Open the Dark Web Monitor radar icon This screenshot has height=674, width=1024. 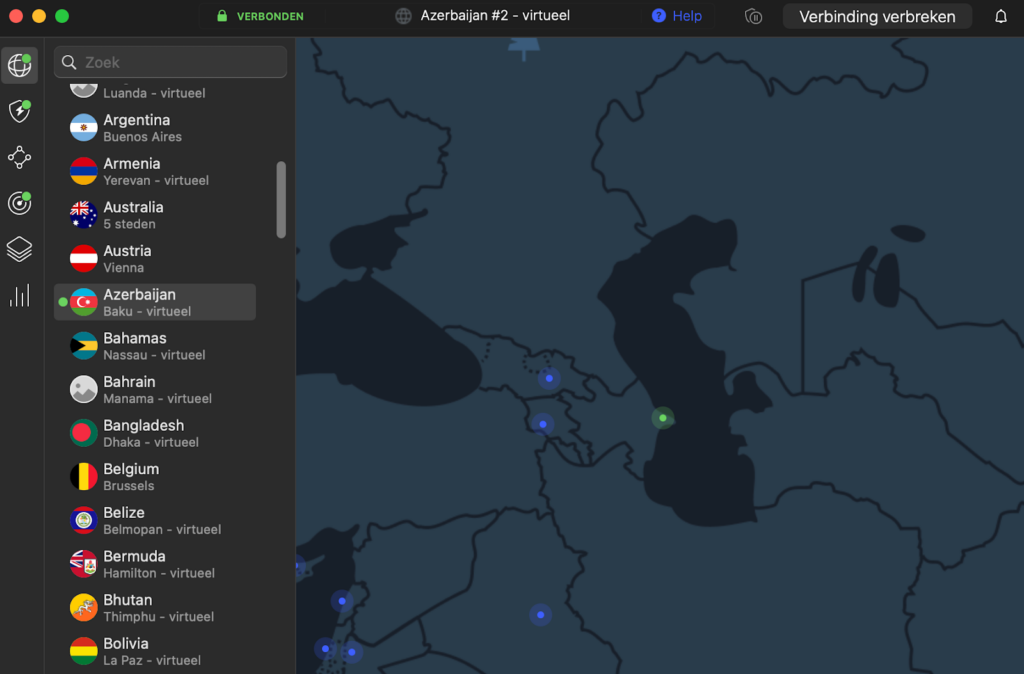coord(20,203)
